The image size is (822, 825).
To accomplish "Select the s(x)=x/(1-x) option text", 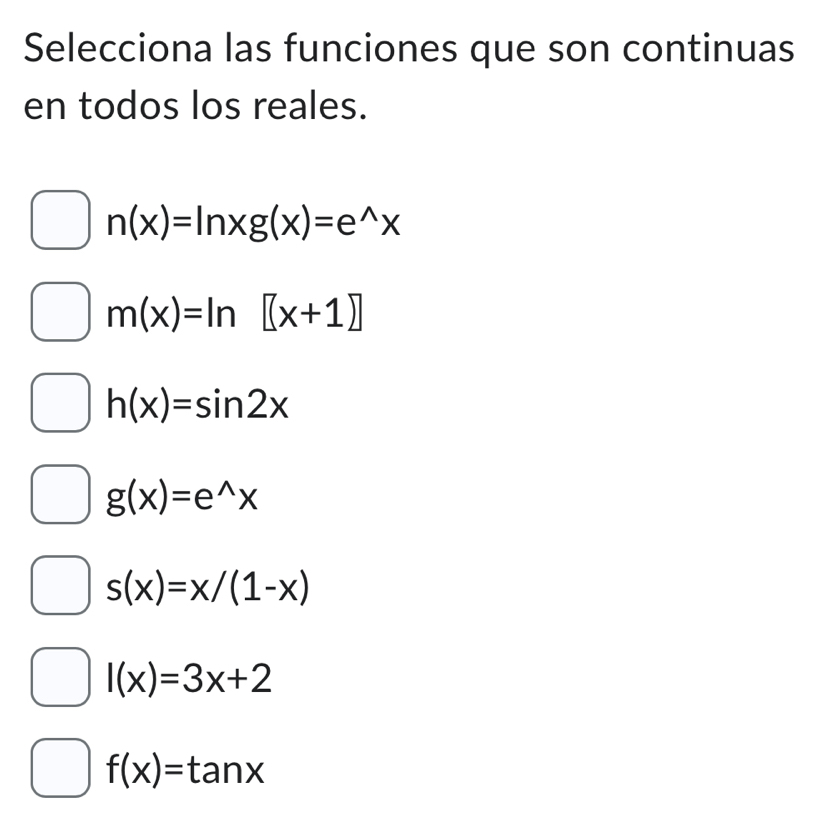I will (x=207, y=586).
